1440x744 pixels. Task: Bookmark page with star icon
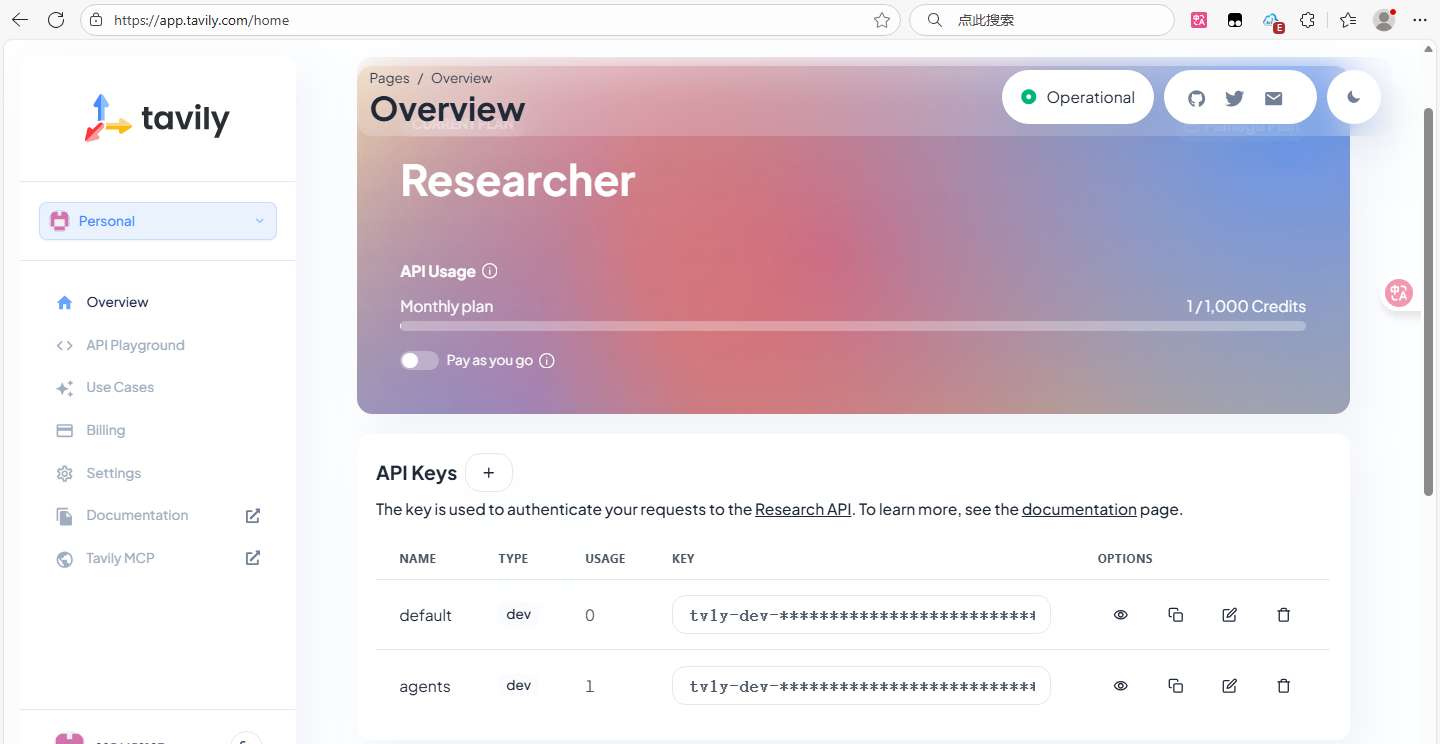881,20
